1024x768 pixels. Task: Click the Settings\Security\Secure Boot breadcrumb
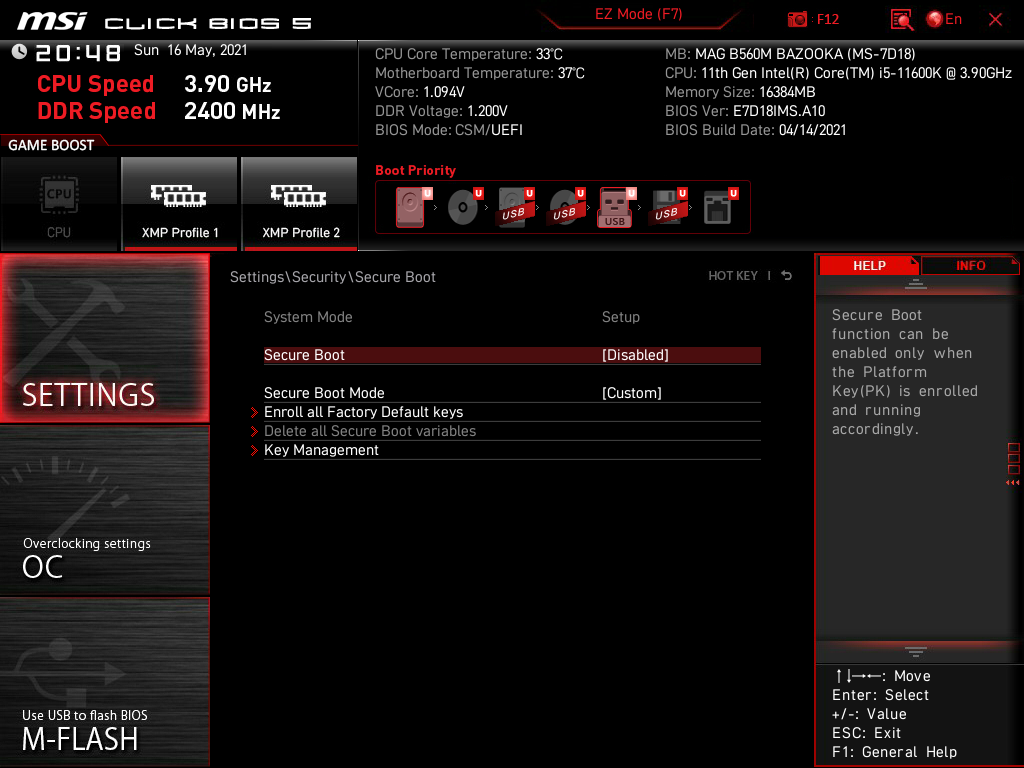pyautogui.click(x=332, y=277)
